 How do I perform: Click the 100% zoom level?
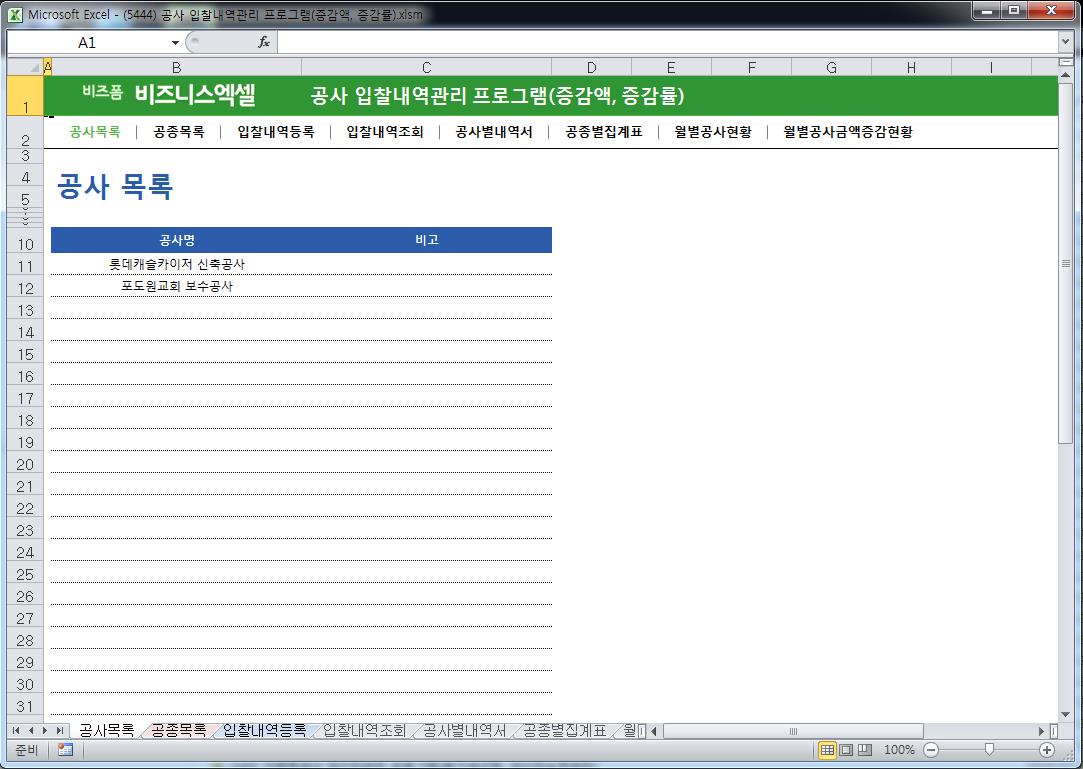point(899,750)
